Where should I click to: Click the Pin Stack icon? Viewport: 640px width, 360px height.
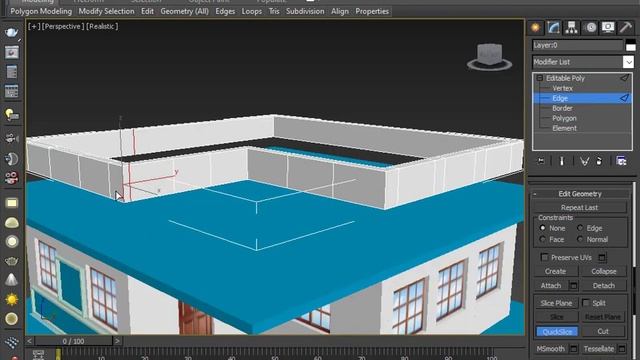[x=541, y=161]
